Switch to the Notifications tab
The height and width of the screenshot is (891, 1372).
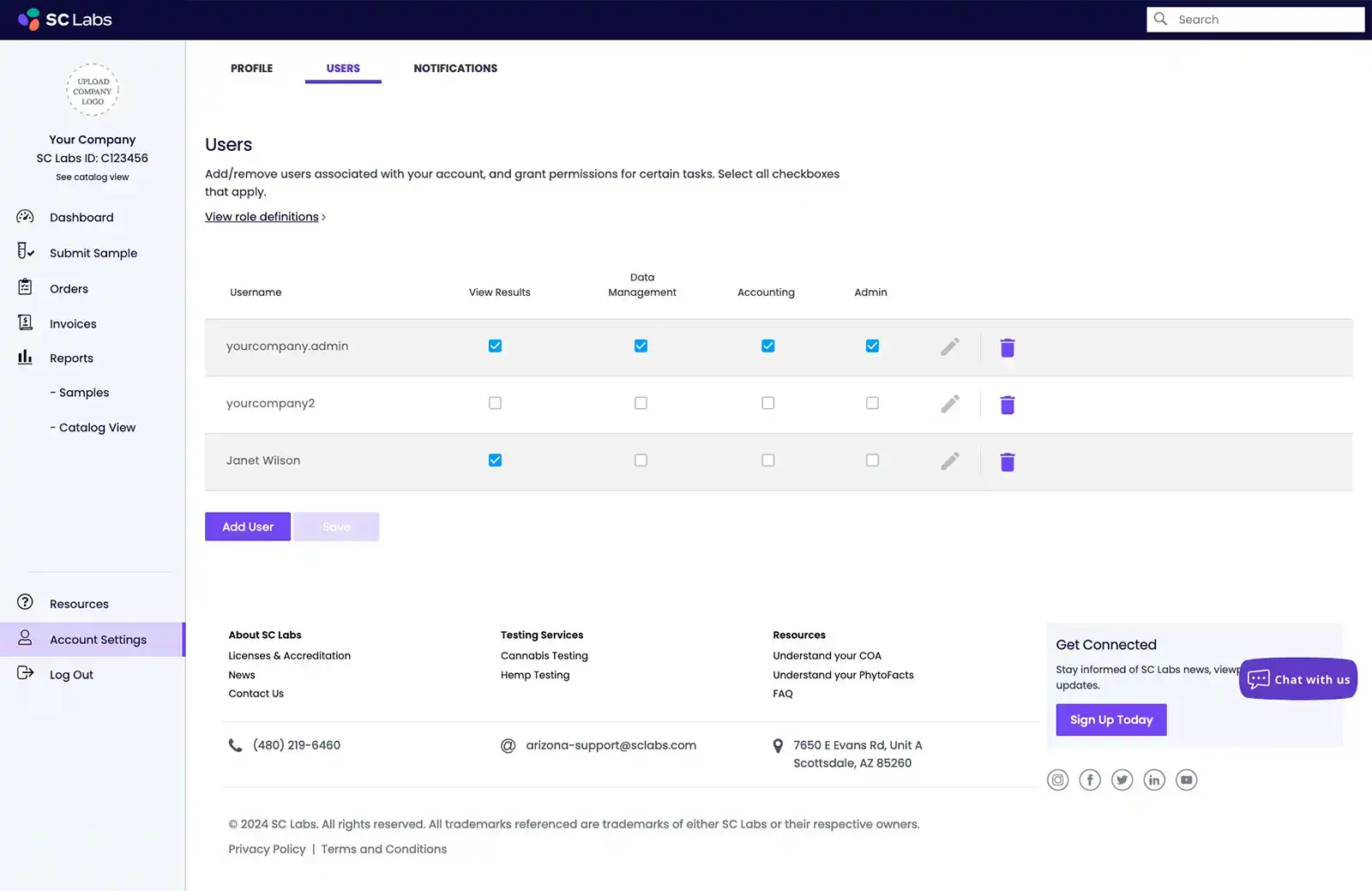455,68
